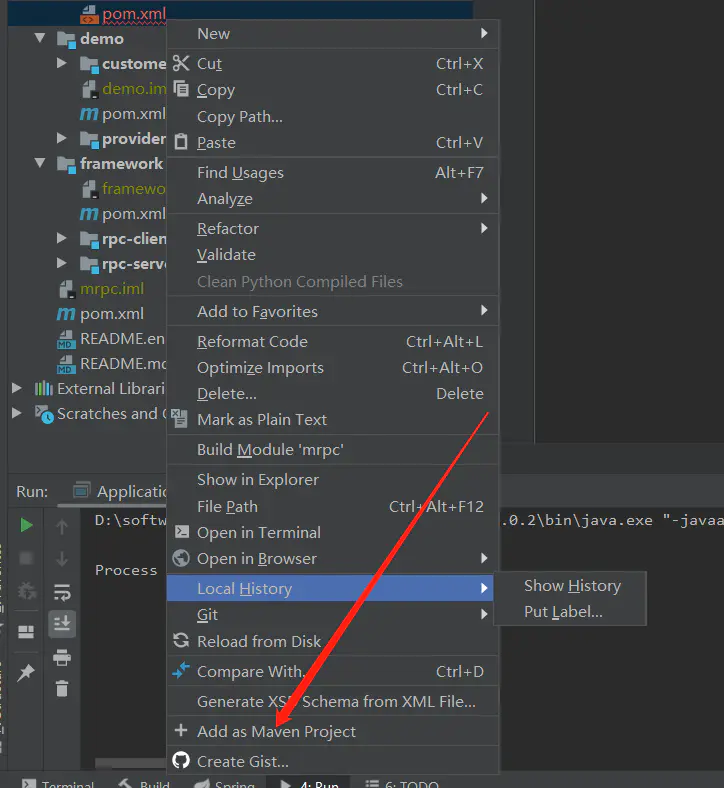The width and height of the screenshot is (724, 788).
Task: Click the Print icon in Run toolbar
Action: point(62,657)
